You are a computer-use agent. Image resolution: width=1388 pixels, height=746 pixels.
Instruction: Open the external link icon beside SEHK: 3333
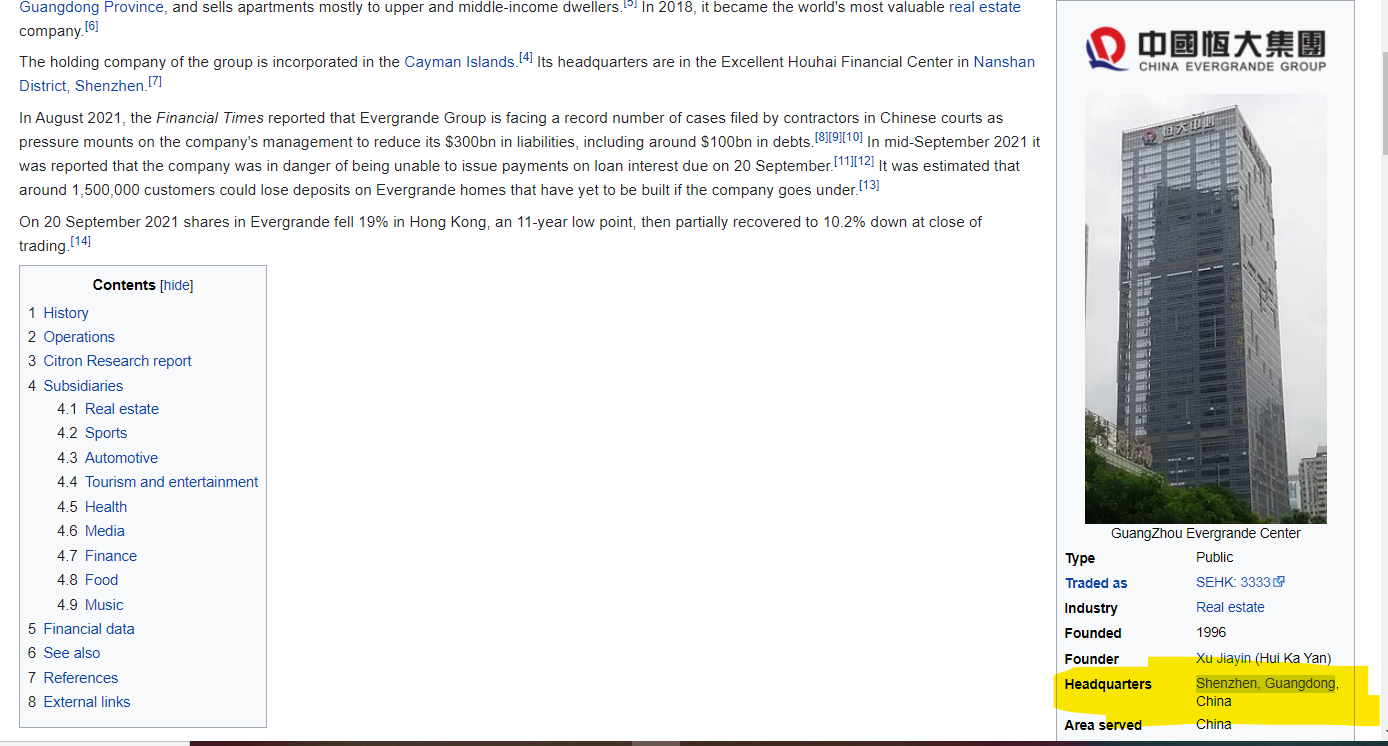point(1279,582)
